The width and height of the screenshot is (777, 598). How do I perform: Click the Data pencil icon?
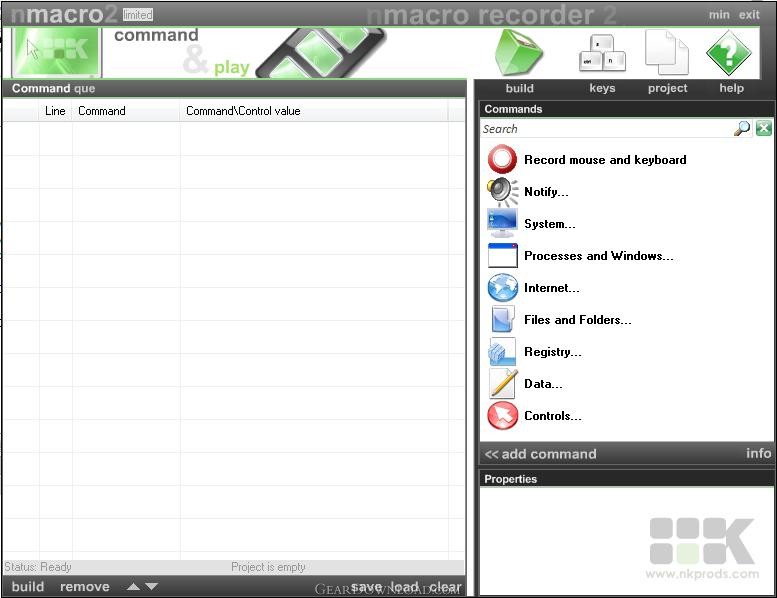tap(503, 383)
